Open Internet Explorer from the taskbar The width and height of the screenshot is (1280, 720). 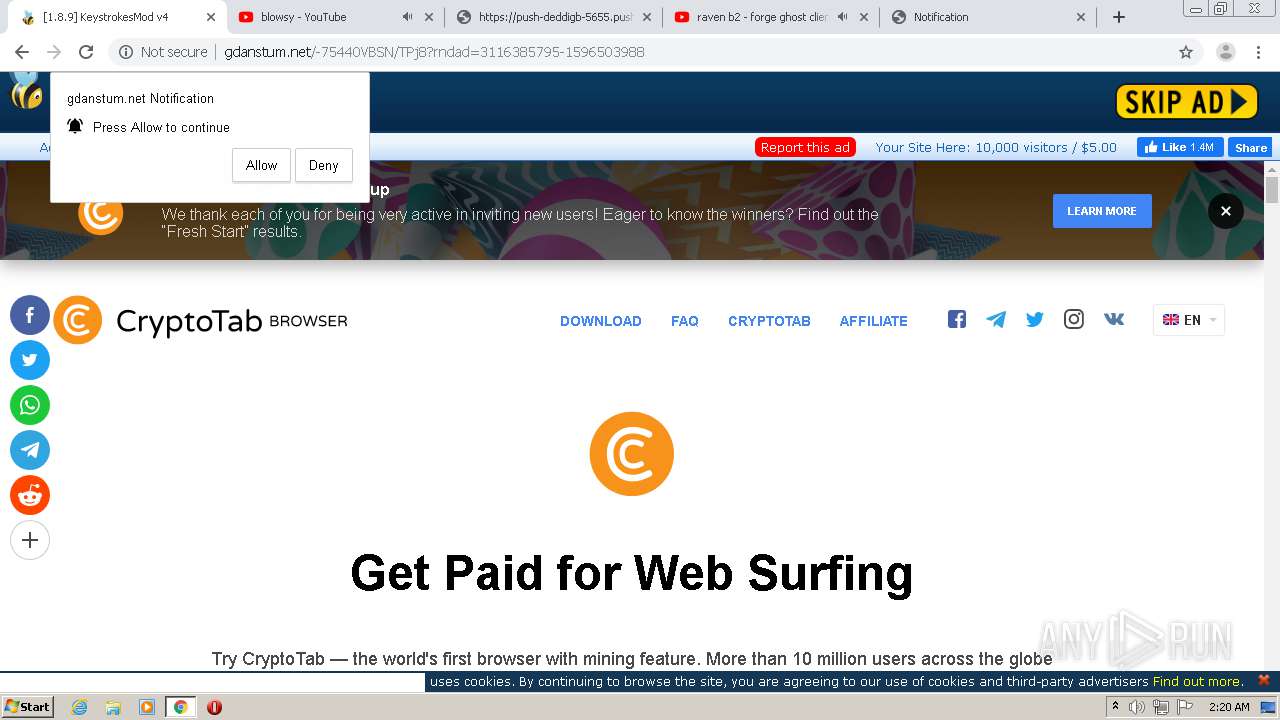tap(80, 707)
